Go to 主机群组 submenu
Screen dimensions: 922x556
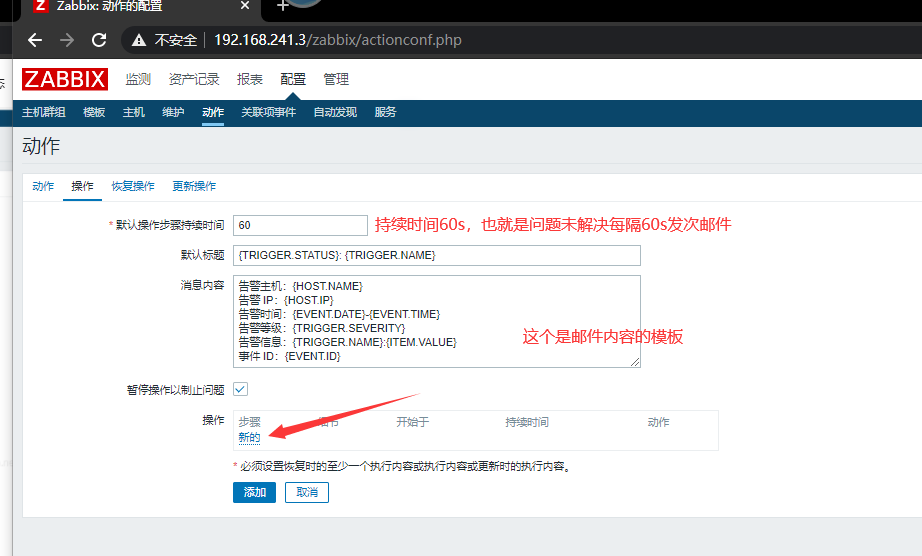44,112
